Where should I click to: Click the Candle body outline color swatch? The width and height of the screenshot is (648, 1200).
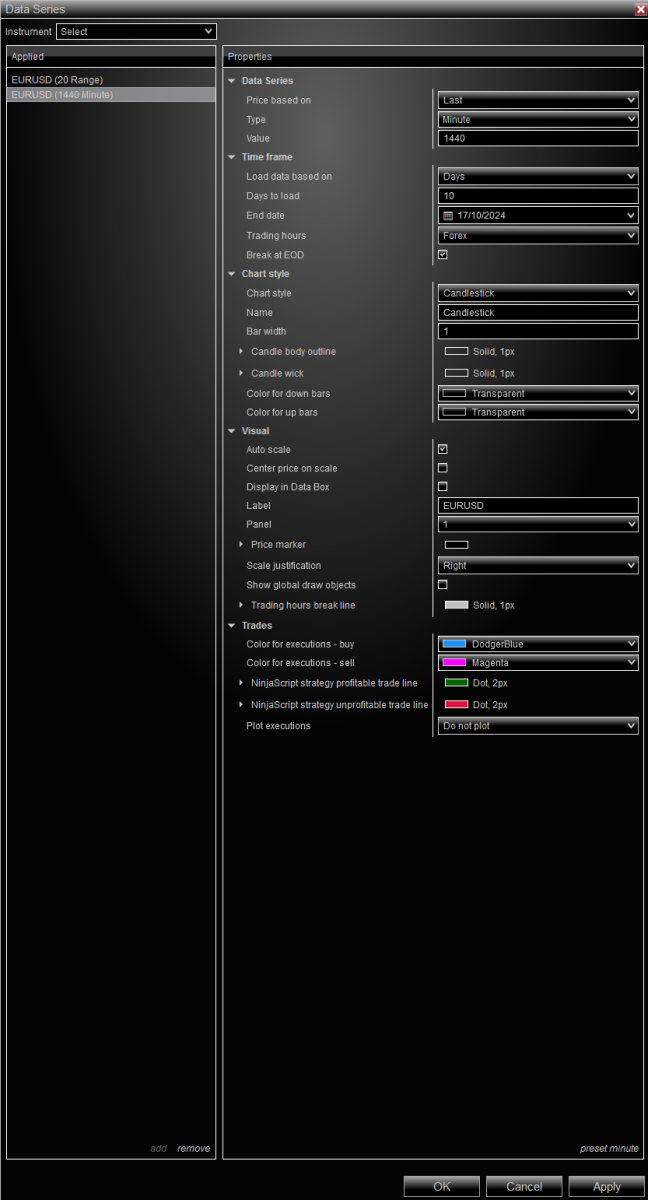click(456, 352)
